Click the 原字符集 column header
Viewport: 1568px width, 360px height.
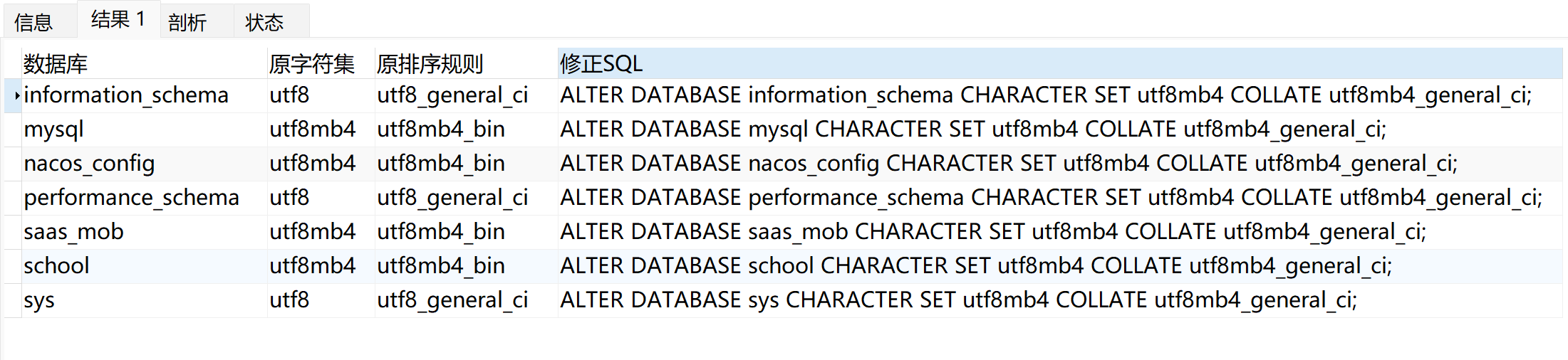coord(321,64)
